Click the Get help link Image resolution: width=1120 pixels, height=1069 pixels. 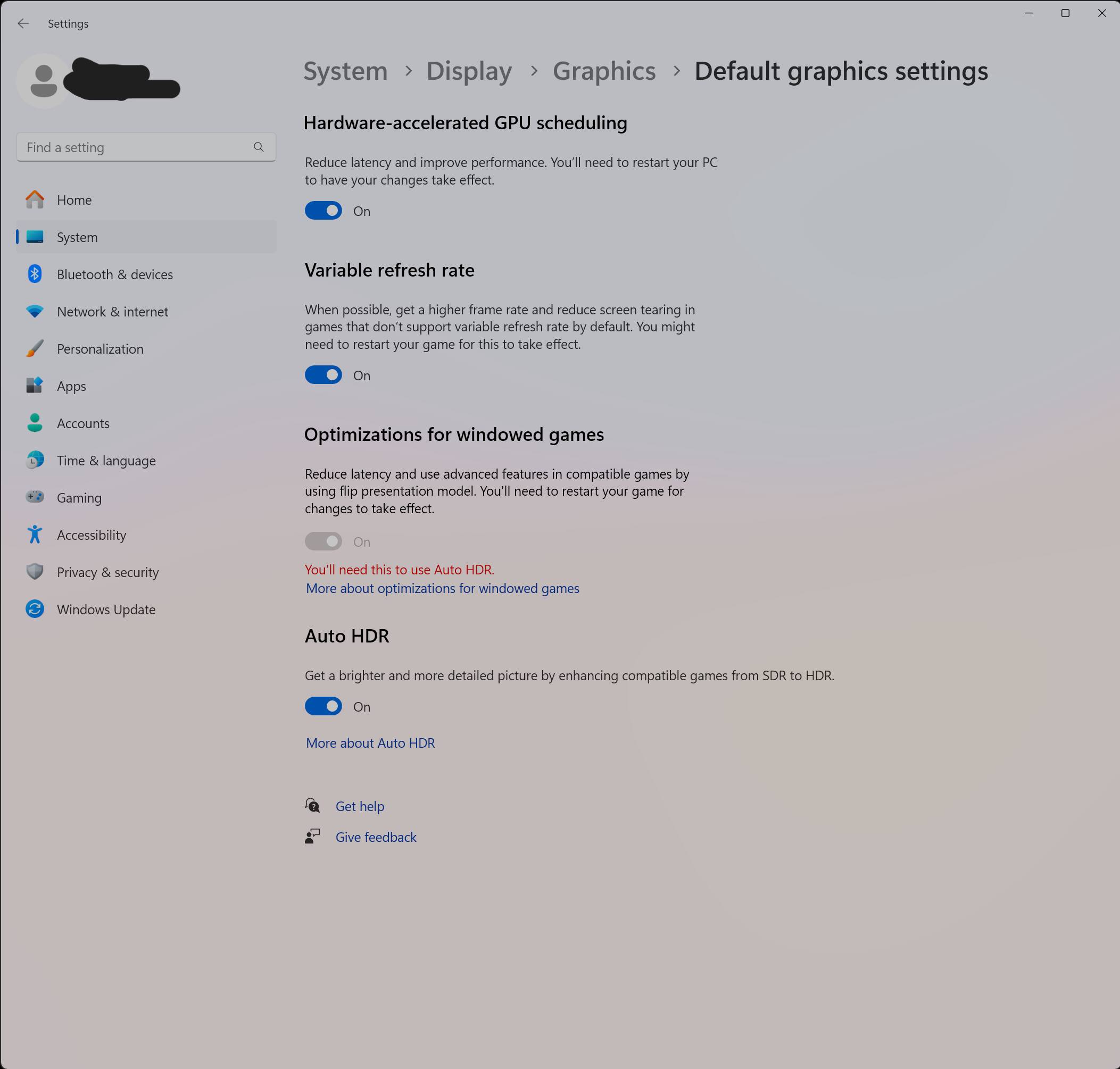coord(360,806)
